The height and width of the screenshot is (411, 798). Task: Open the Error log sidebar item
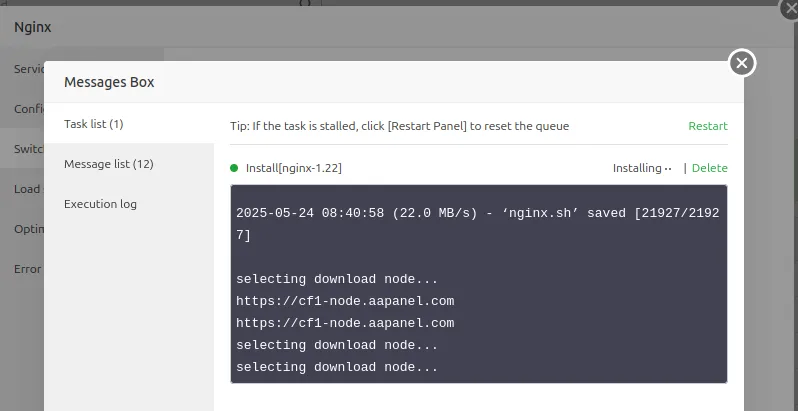click(x=29, y=269)
